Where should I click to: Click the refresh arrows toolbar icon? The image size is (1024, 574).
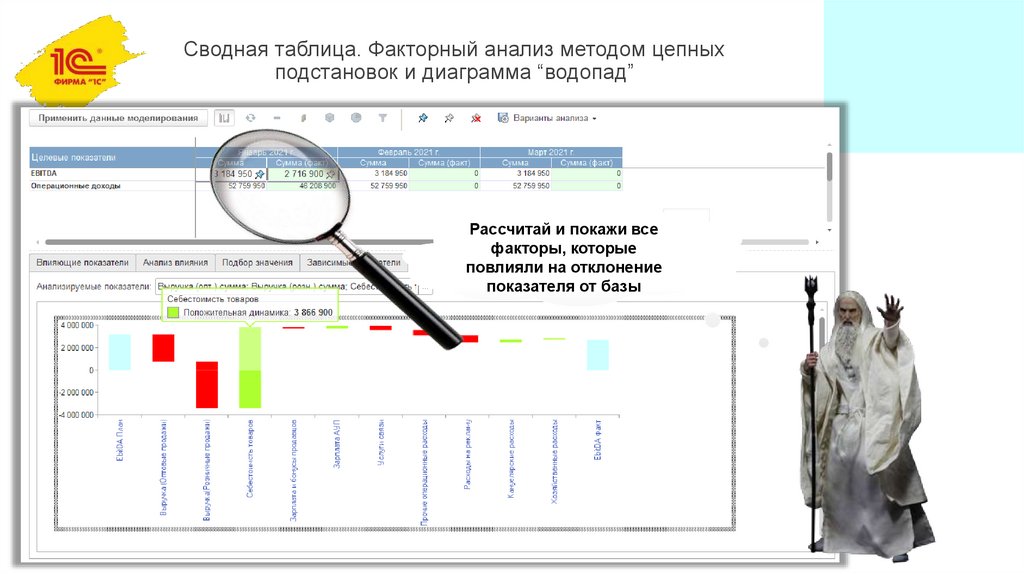(250, 118)
